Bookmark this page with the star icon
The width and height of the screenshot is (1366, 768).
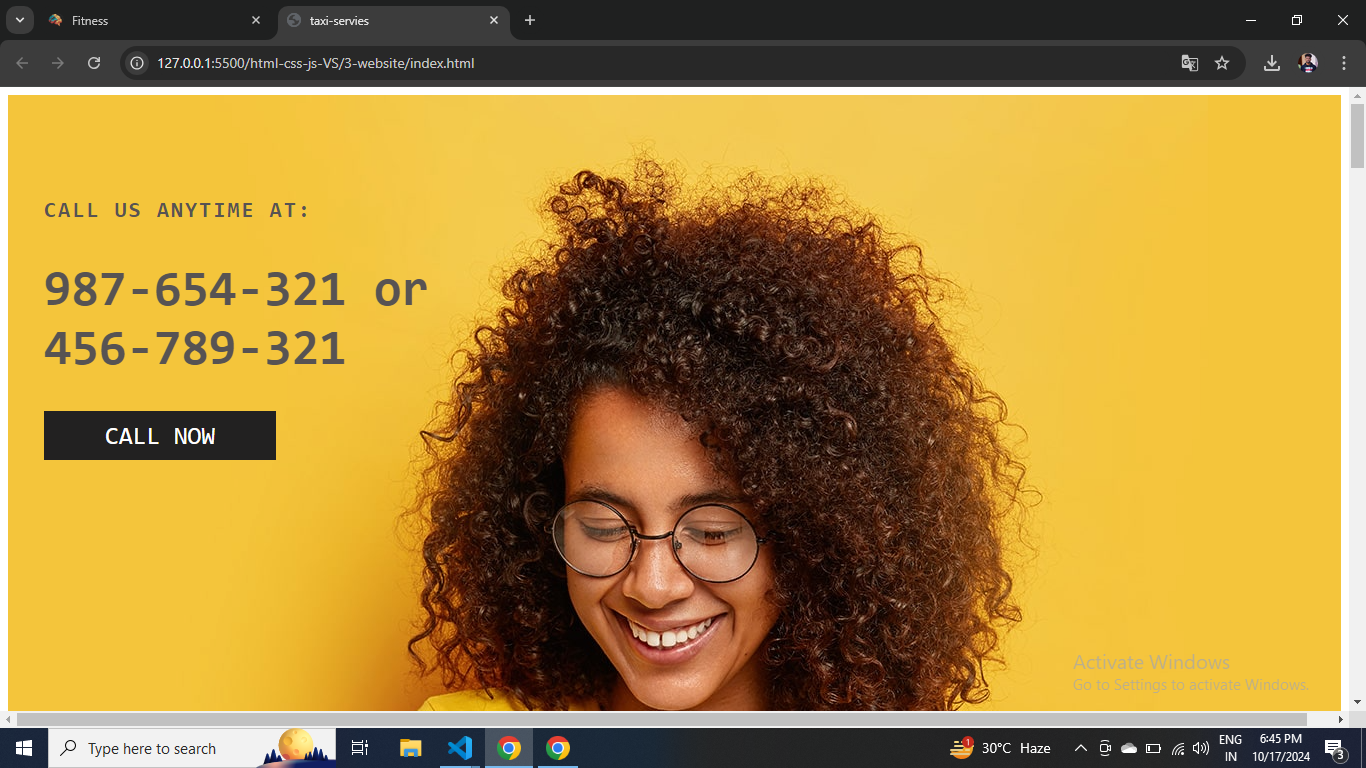pos(1222,63)
